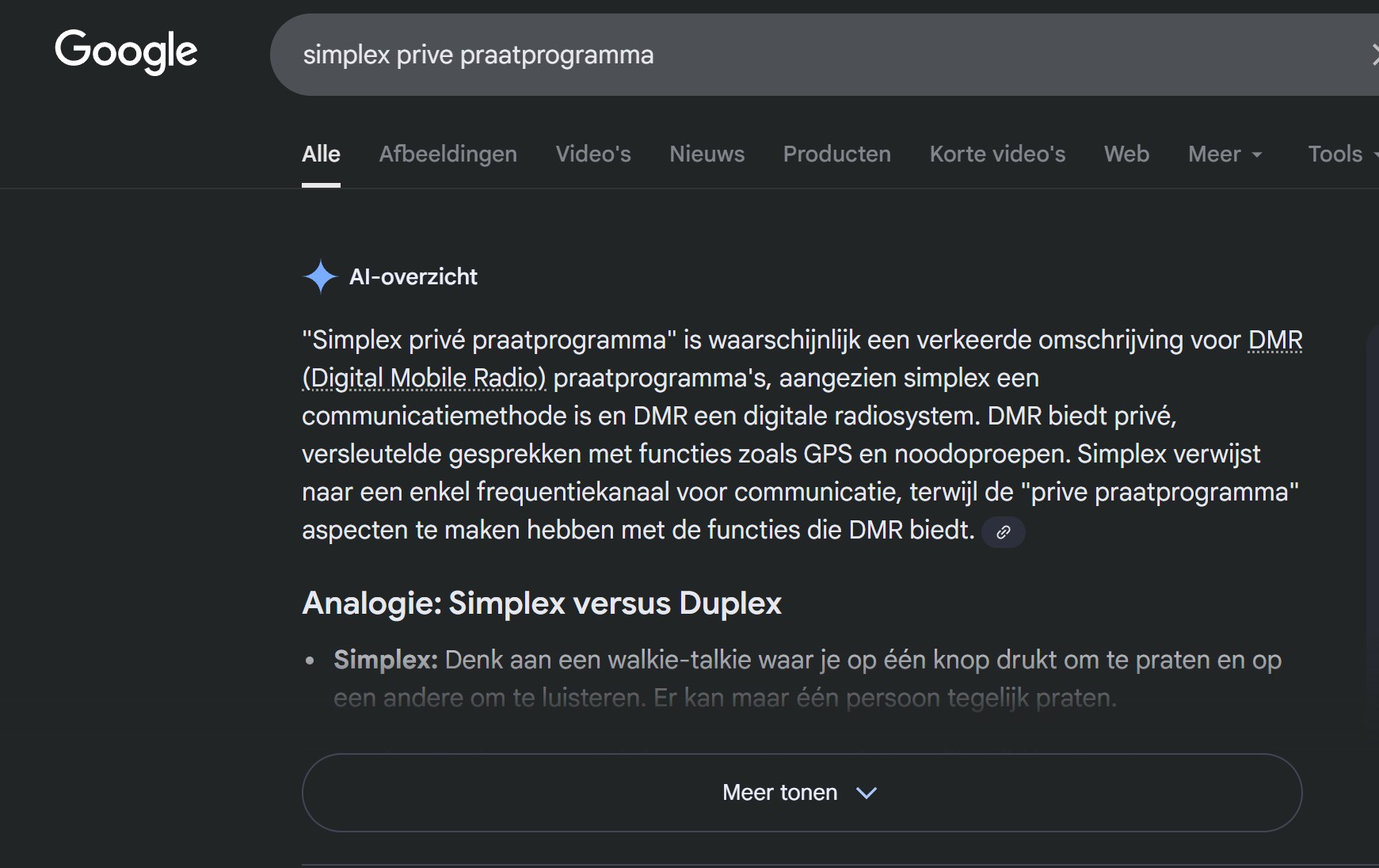Click the Google logo

click(x=126, y=51)
